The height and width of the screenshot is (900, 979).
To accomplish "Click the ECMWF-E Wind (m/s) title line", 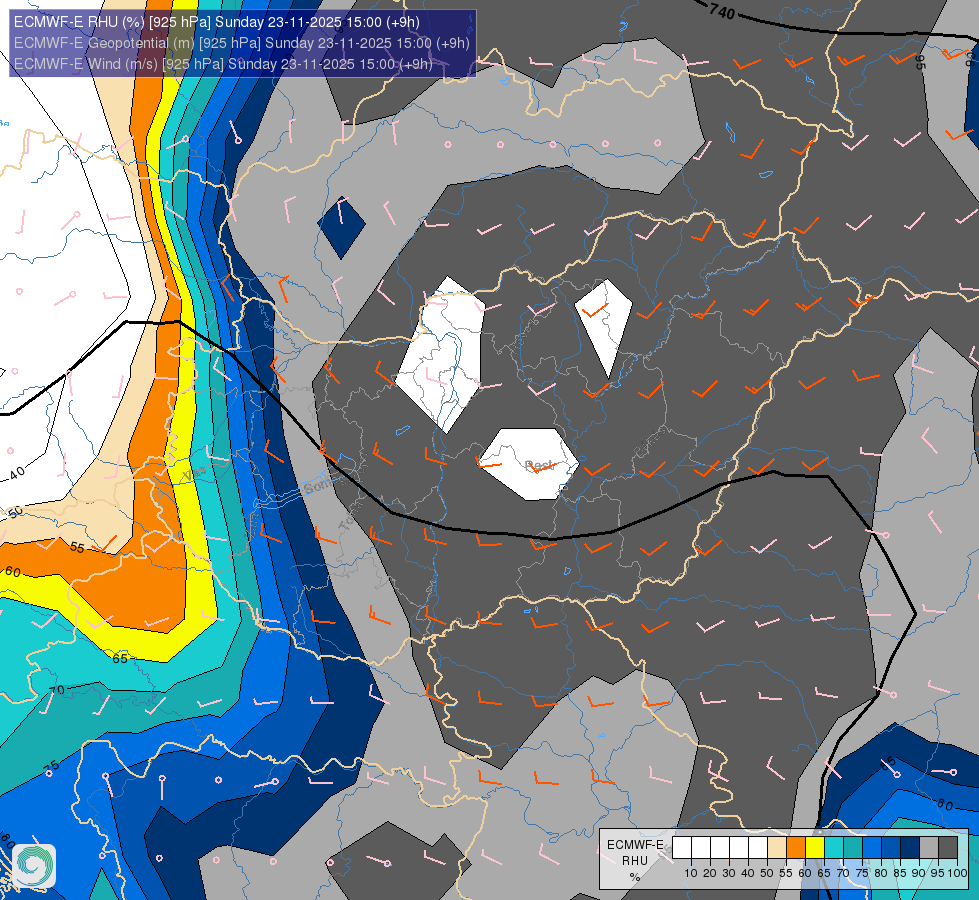I will pos(223,64).
